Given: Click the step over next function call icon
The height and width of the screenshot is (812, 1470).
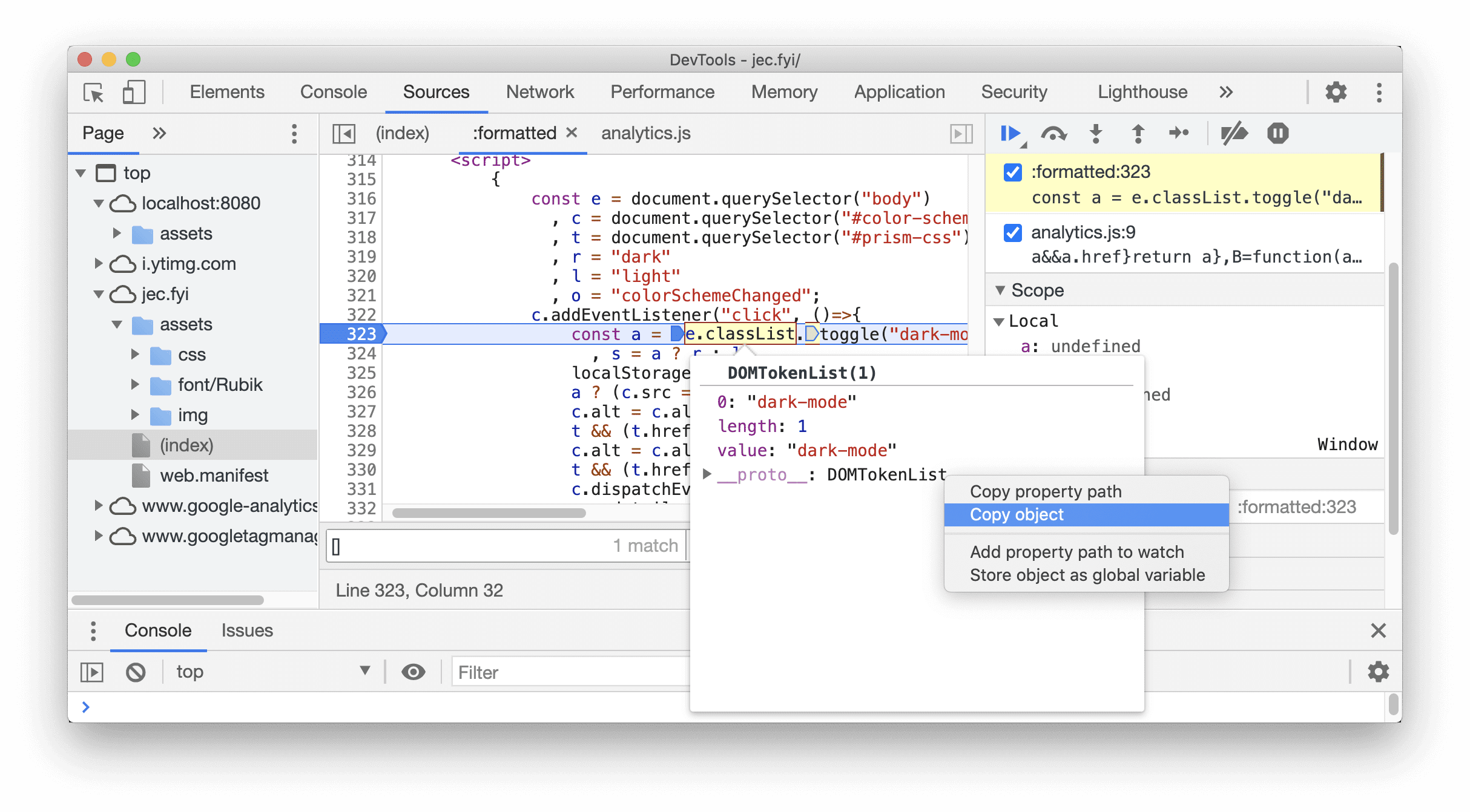Looking at the screenshot, I should click(x=1053, y=134).
